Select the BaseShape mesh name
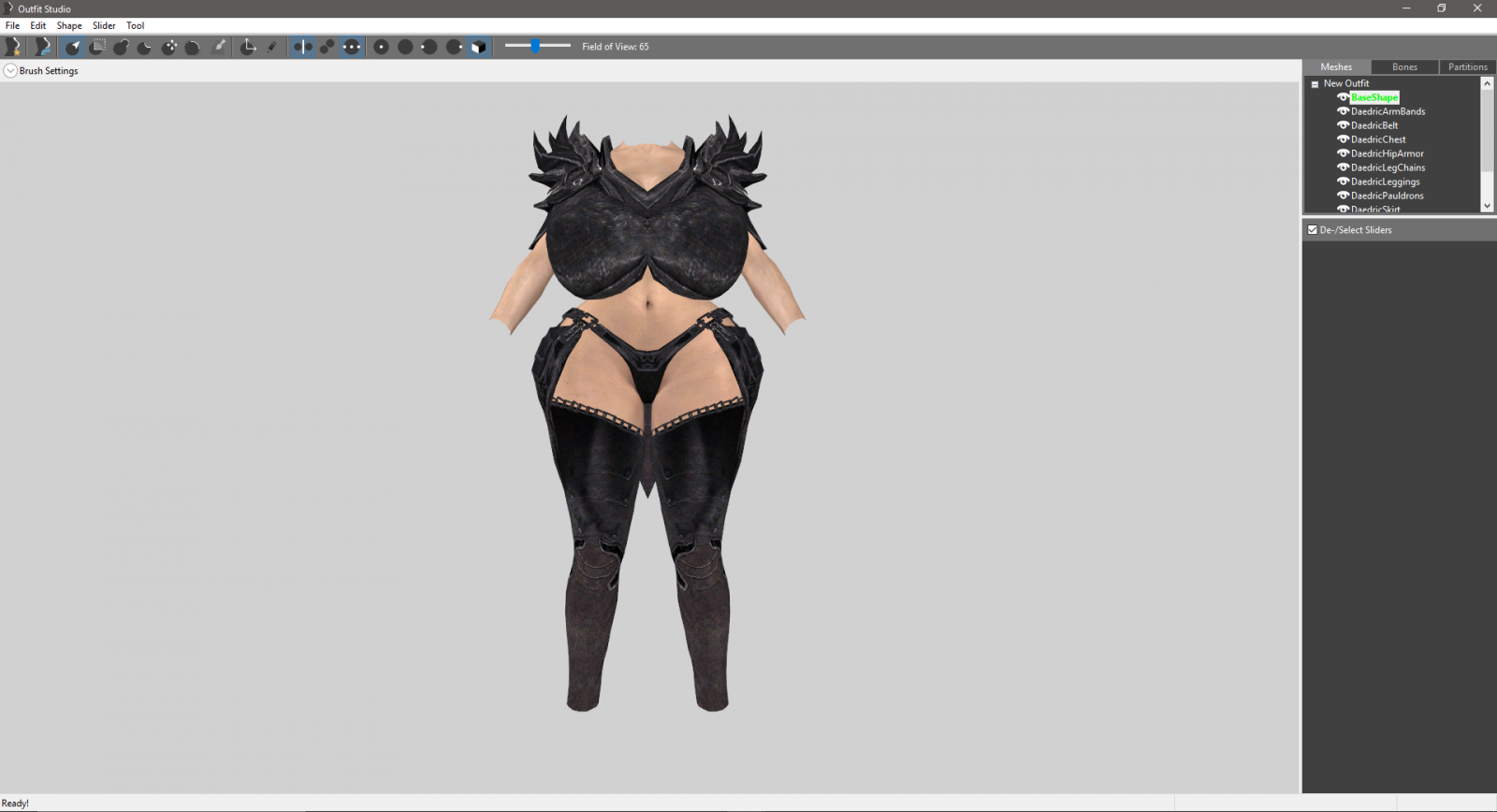Image resolution: width=1497 pixels, height=812 pixels. 1374,97
